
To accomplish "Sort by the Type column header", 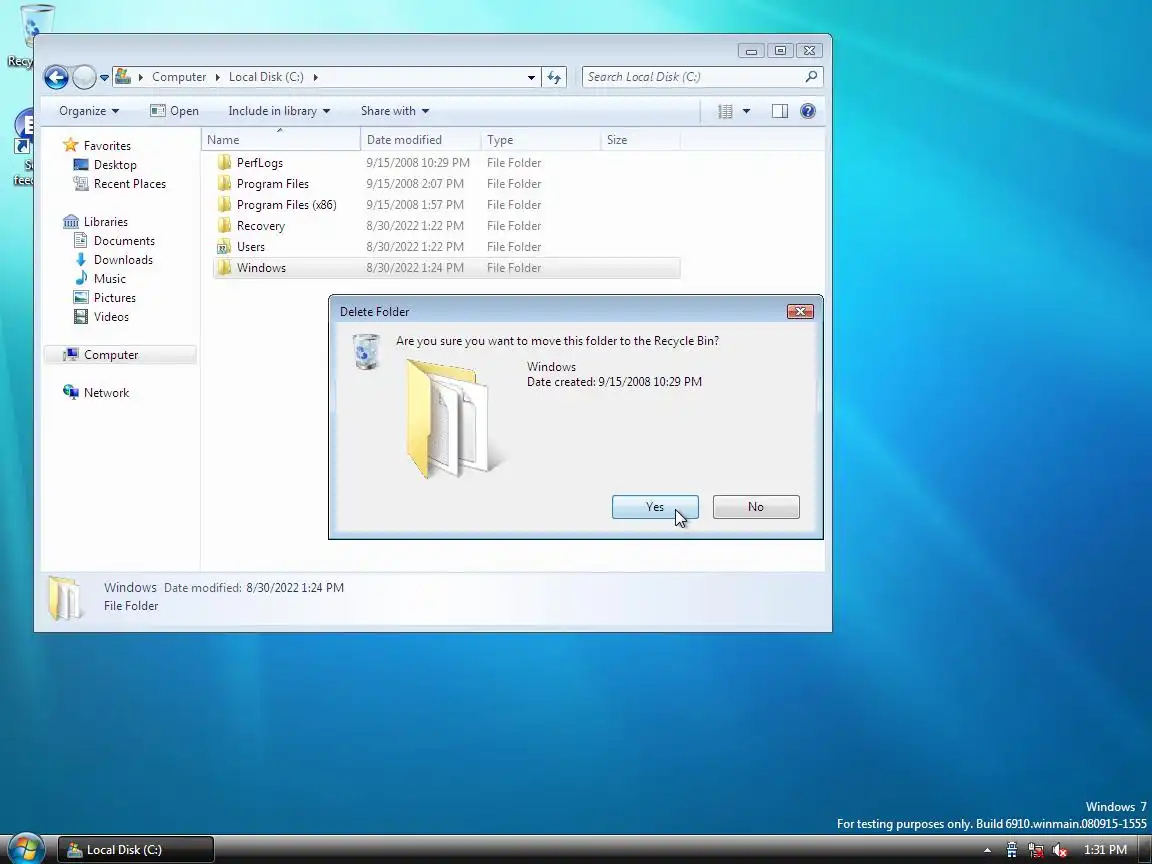I will 540,140.
